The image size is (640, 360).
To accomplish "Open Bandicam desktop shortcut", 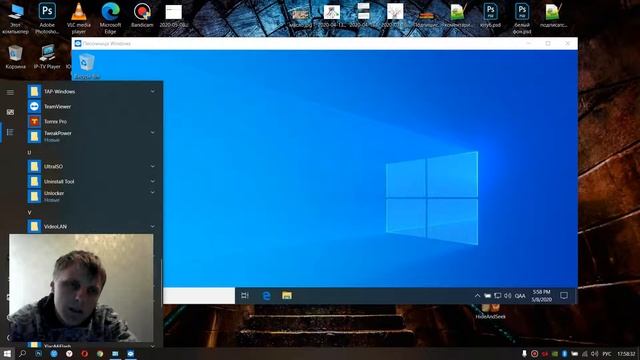I will (142, 16).
